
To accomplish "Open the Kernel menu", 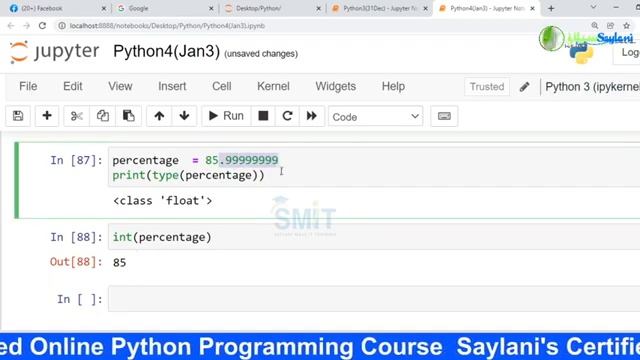I will coord(273,87).
